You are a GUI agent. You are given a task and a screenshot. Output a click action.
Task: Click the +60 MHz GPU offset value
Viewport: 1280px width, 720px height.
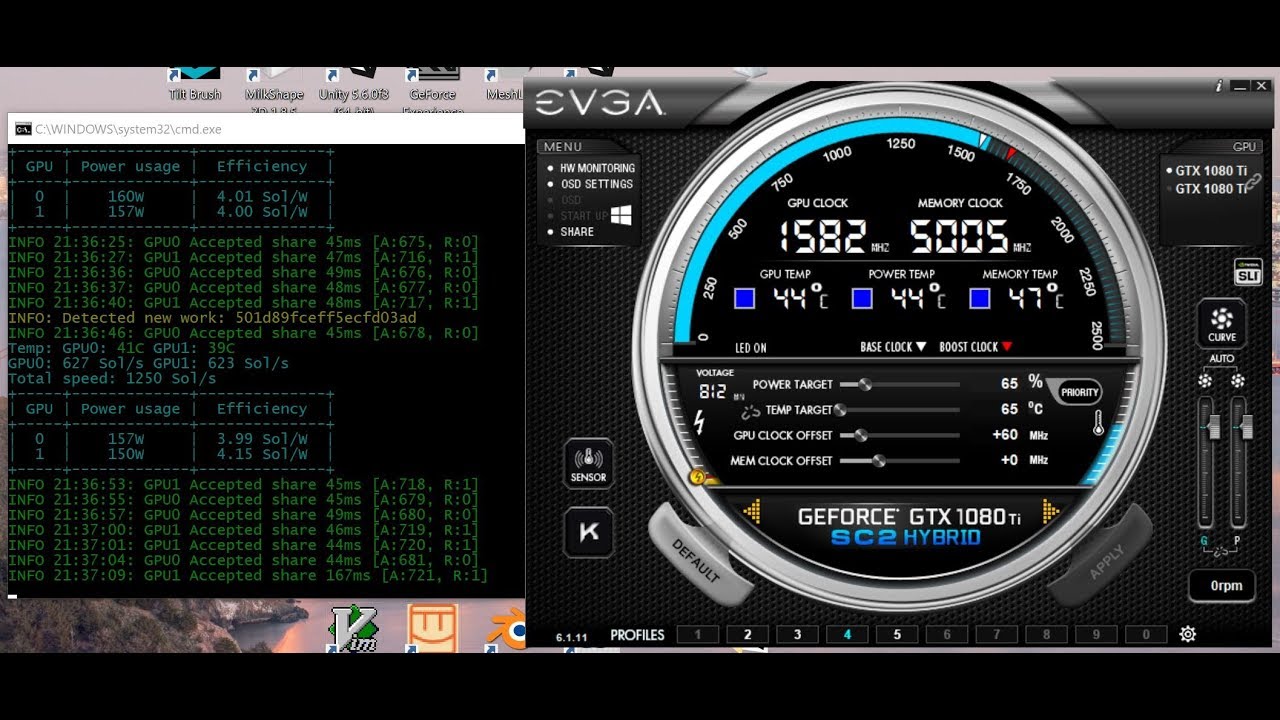[1005, 435]
